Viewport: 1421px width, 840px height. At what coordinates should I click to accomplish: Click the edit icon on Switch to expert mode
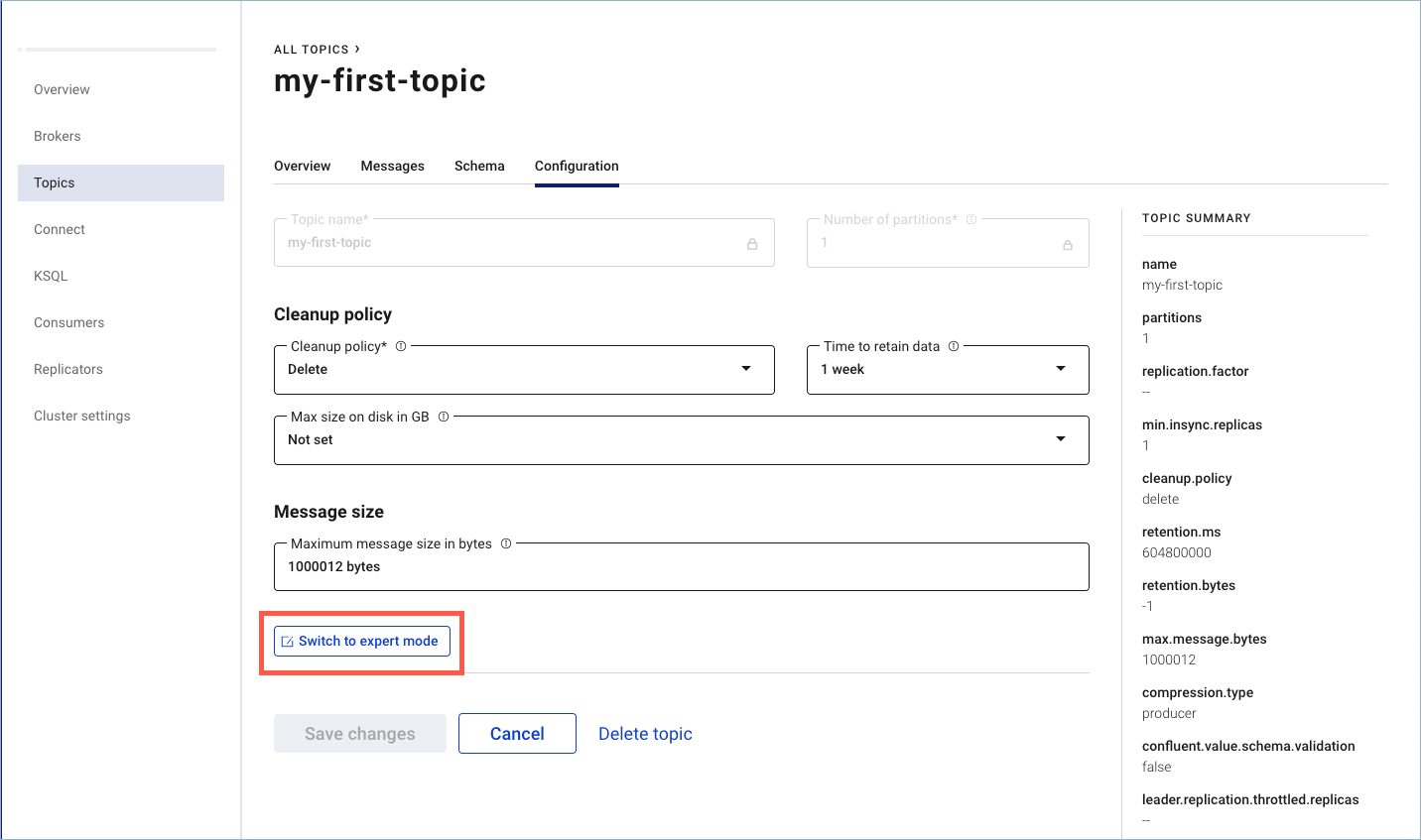click(288, 642)
